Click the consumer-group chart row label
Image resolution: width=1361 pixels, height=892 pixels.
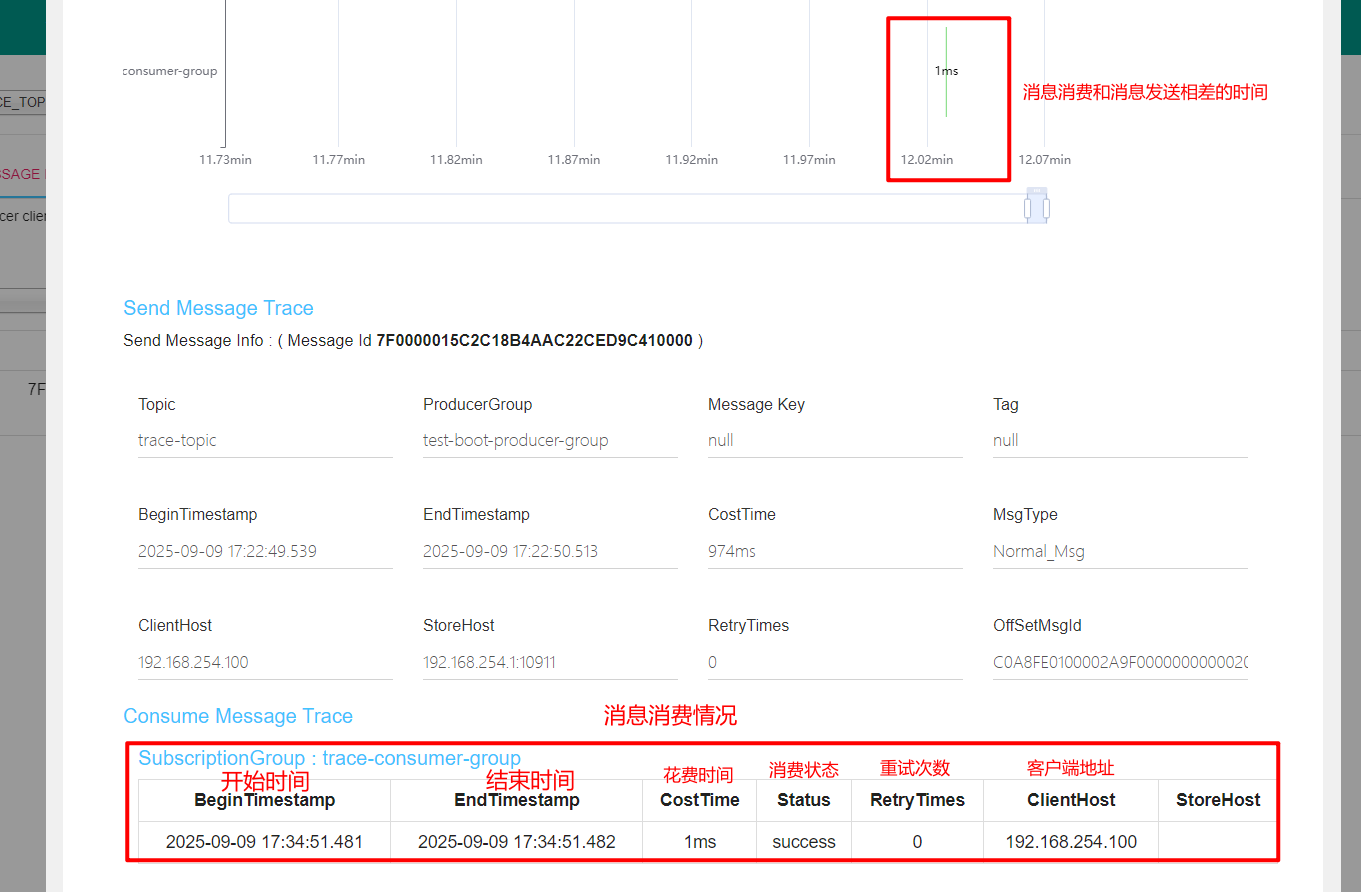[x=170, y=71]
